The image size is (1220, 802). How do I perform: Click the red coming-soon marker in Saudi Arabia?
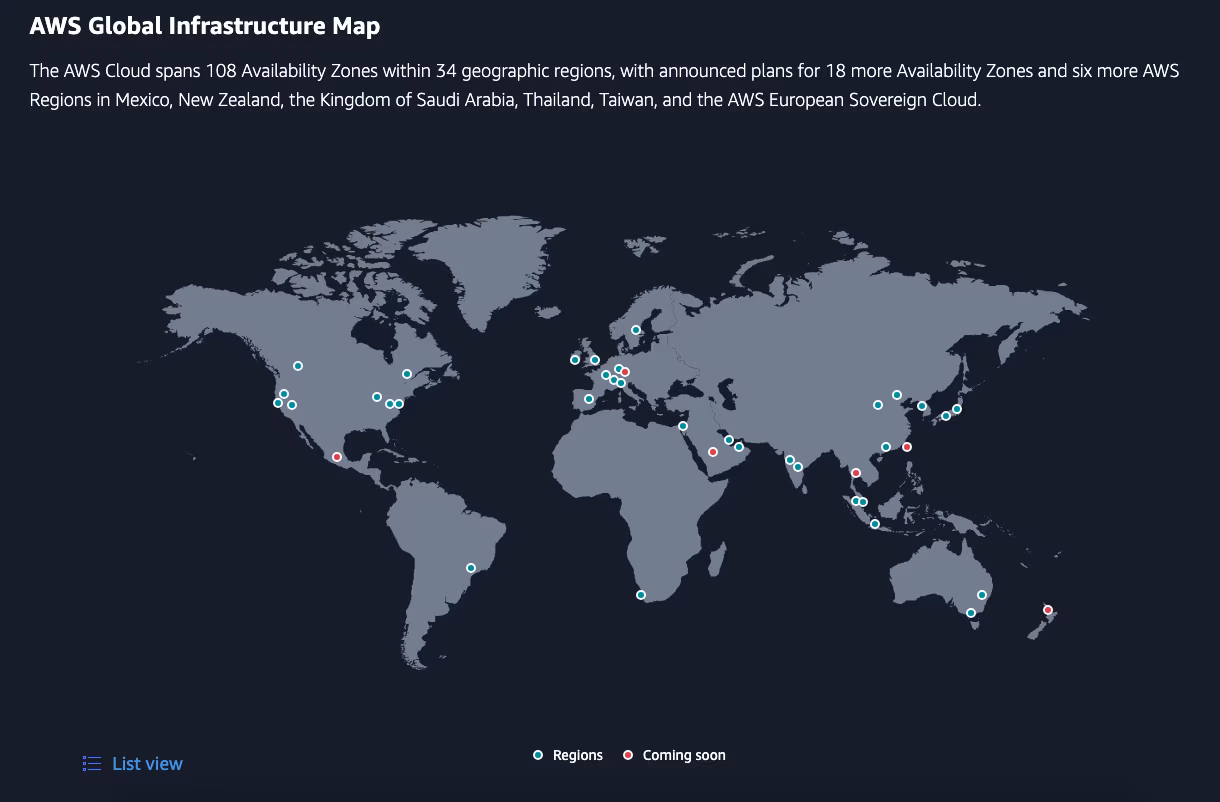coord(713,452)
